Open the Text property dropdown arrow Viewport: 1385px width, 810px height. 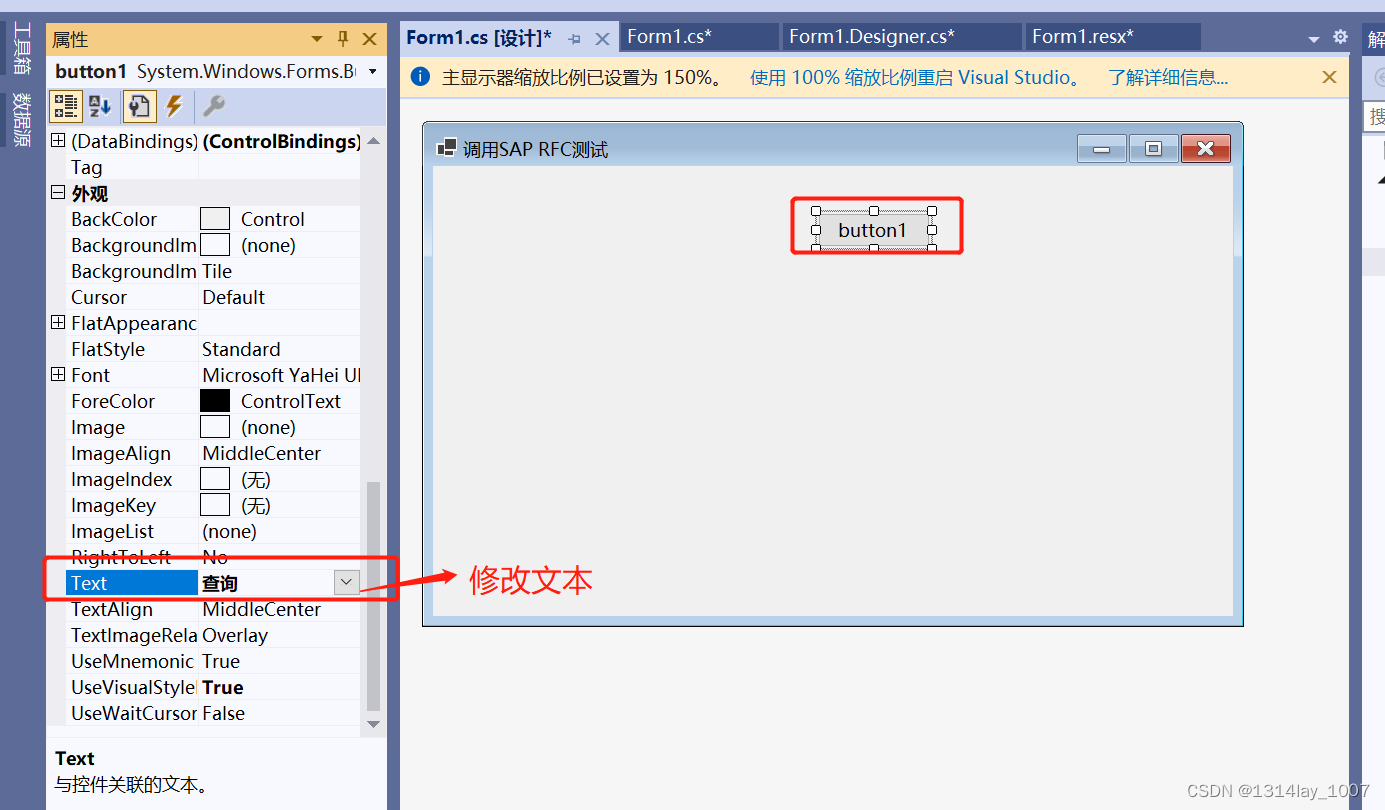(346, 583)
